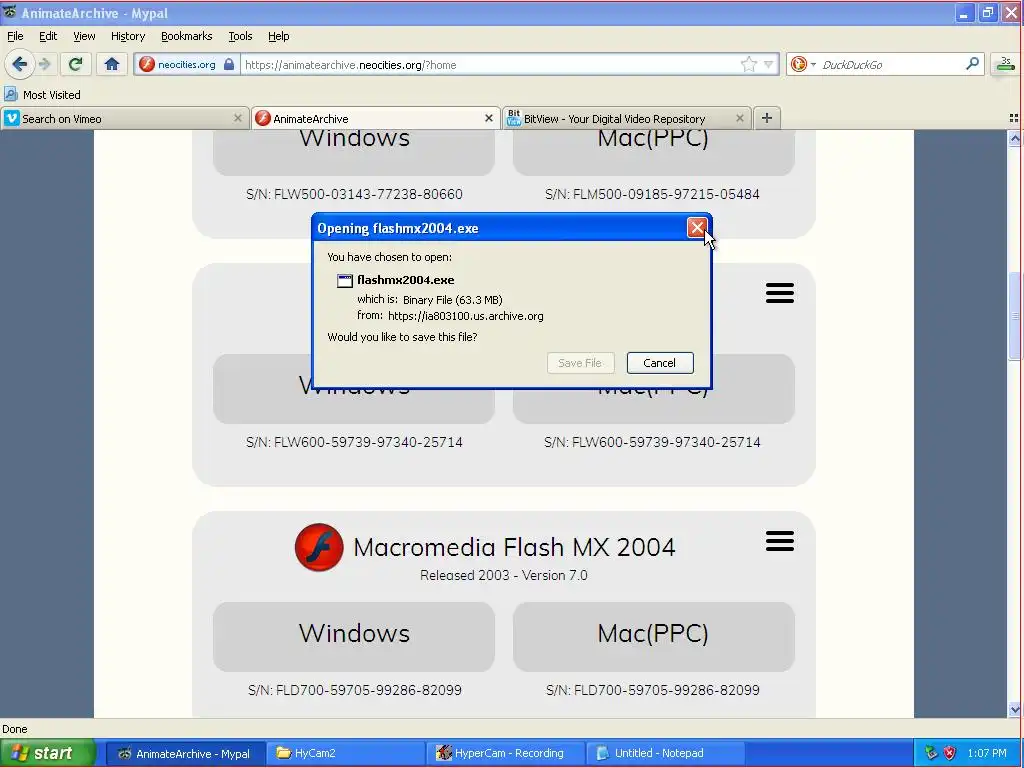Image resolution: width=1024 pixels, height=768 pixels.
Task: Close the AnimateArchive tab
Action: tap(488, 118)
